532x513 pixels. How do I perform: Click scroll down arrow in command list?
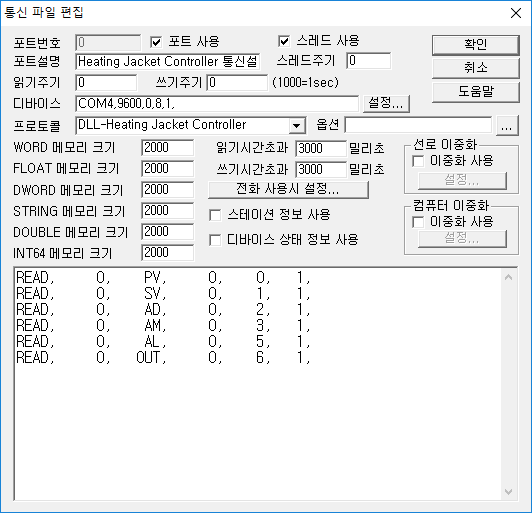[x=508, y=492]
